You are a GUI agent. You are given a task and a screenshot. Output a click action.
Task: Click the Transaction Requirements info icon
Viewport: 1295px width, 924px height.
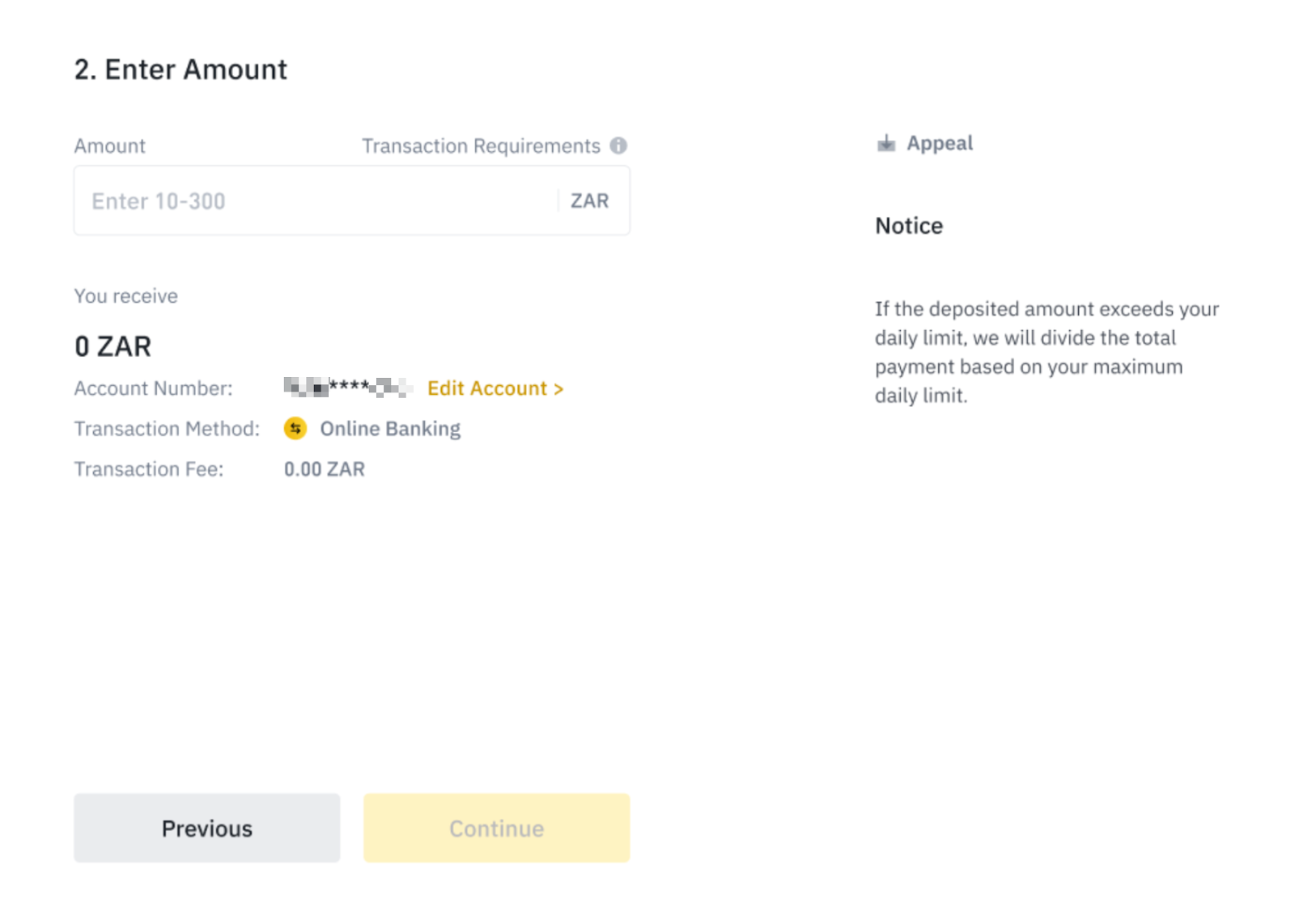(x=618, y=146)
